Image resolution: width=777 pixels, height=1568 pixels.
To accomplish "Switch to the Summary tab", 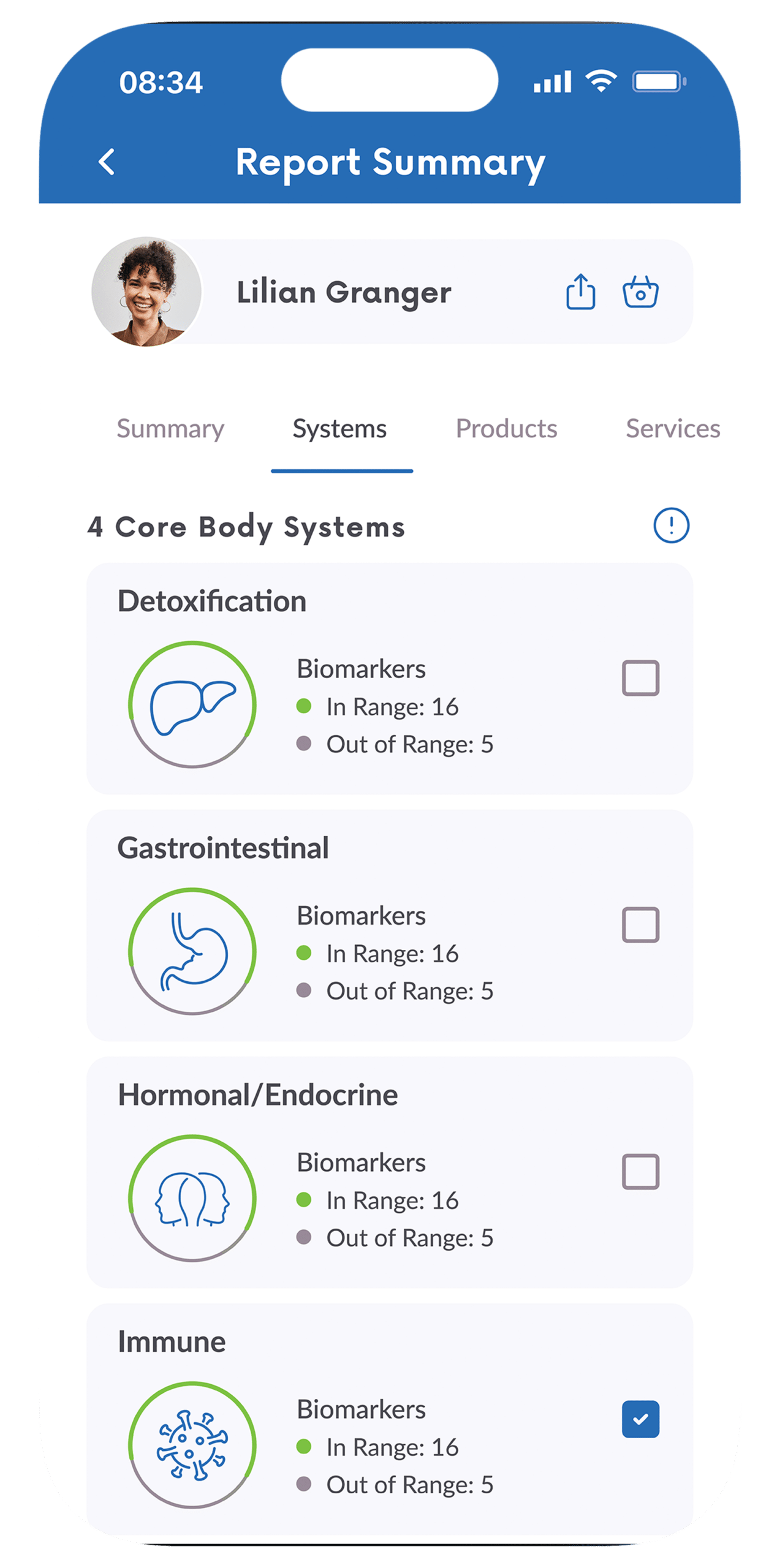I will click(170, 429).
